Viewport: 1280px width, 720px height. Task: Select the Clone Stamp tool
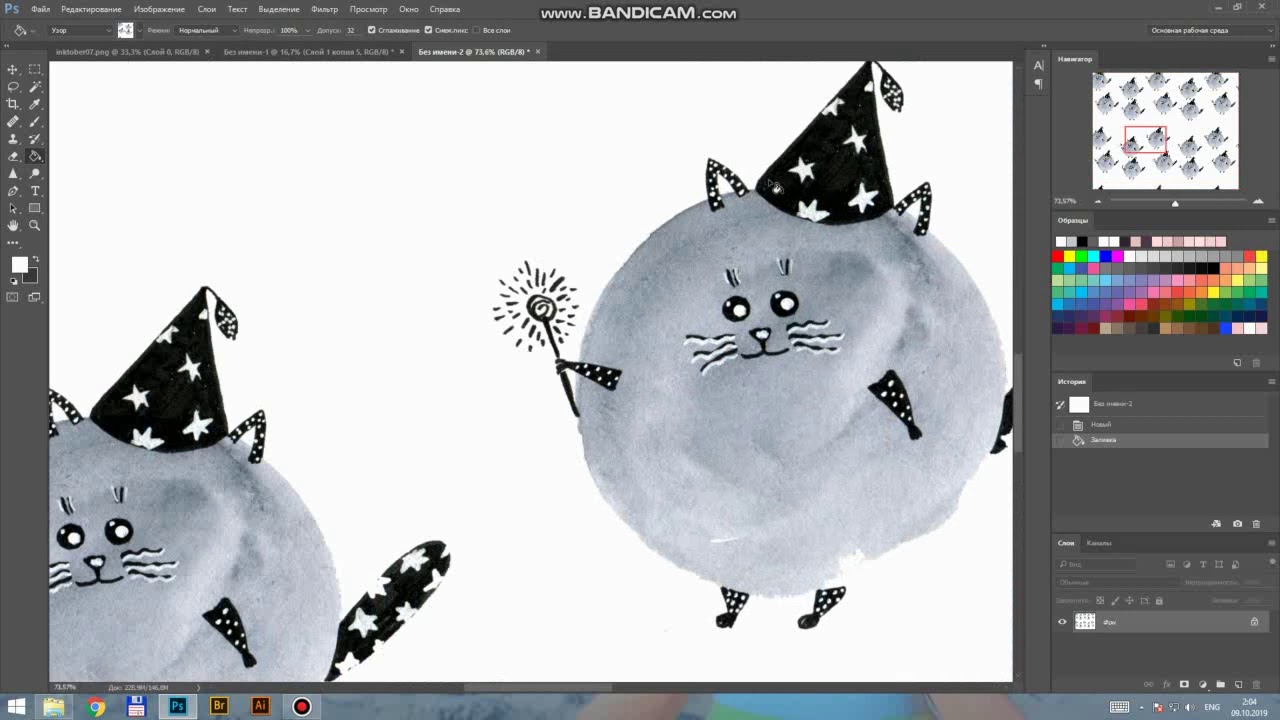pos(13,139)
